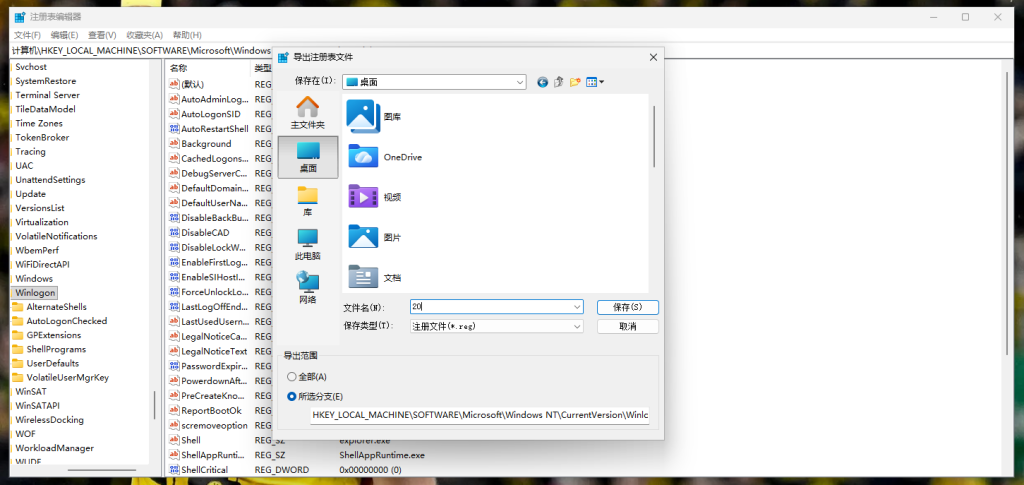Click the 取消 button
Image resolution: width=1024 pixels, height=485 pixels.
tap(628, 326)
